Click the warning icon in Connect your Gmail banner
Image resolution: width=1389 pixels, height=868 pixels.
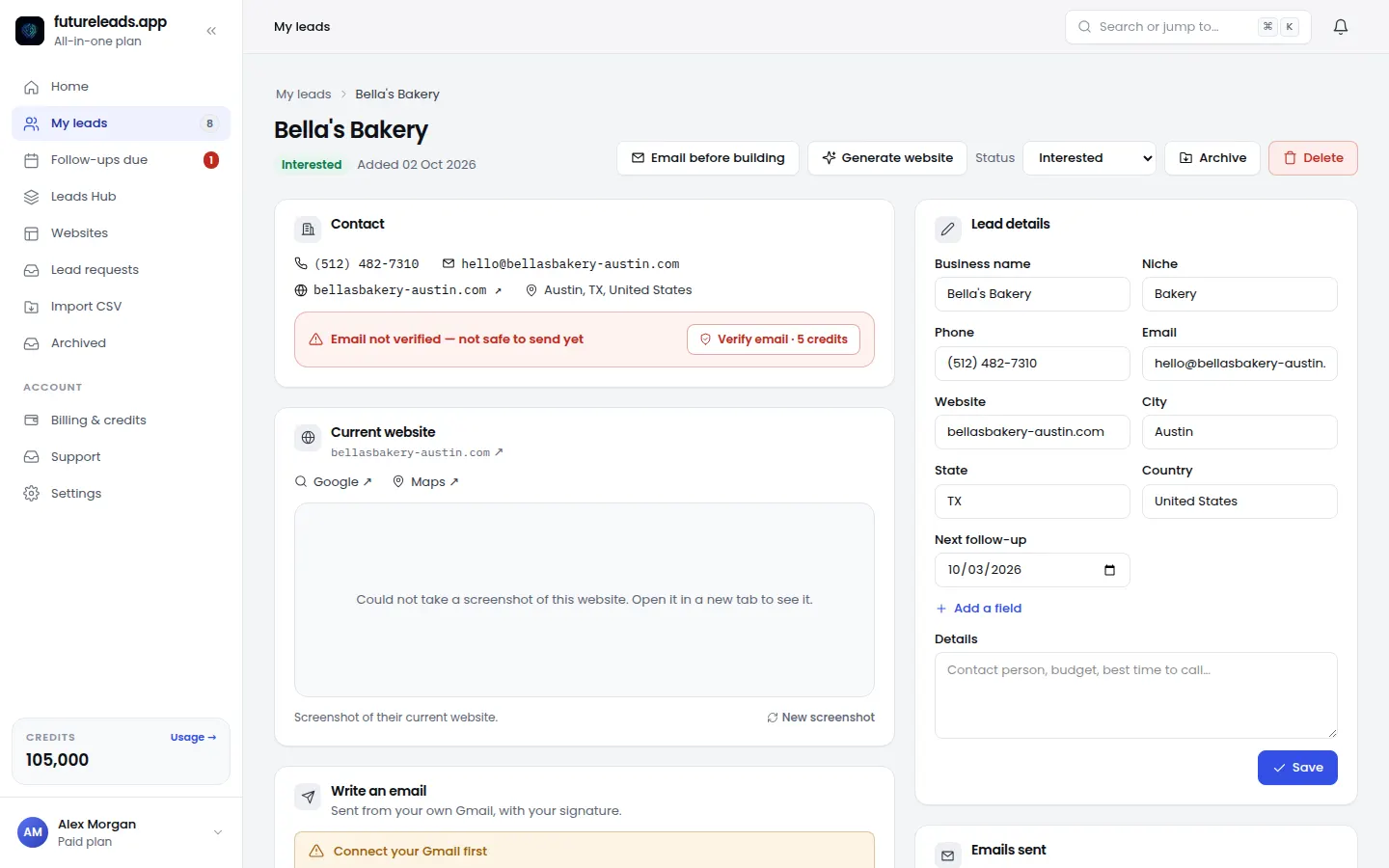pos(315,852)
